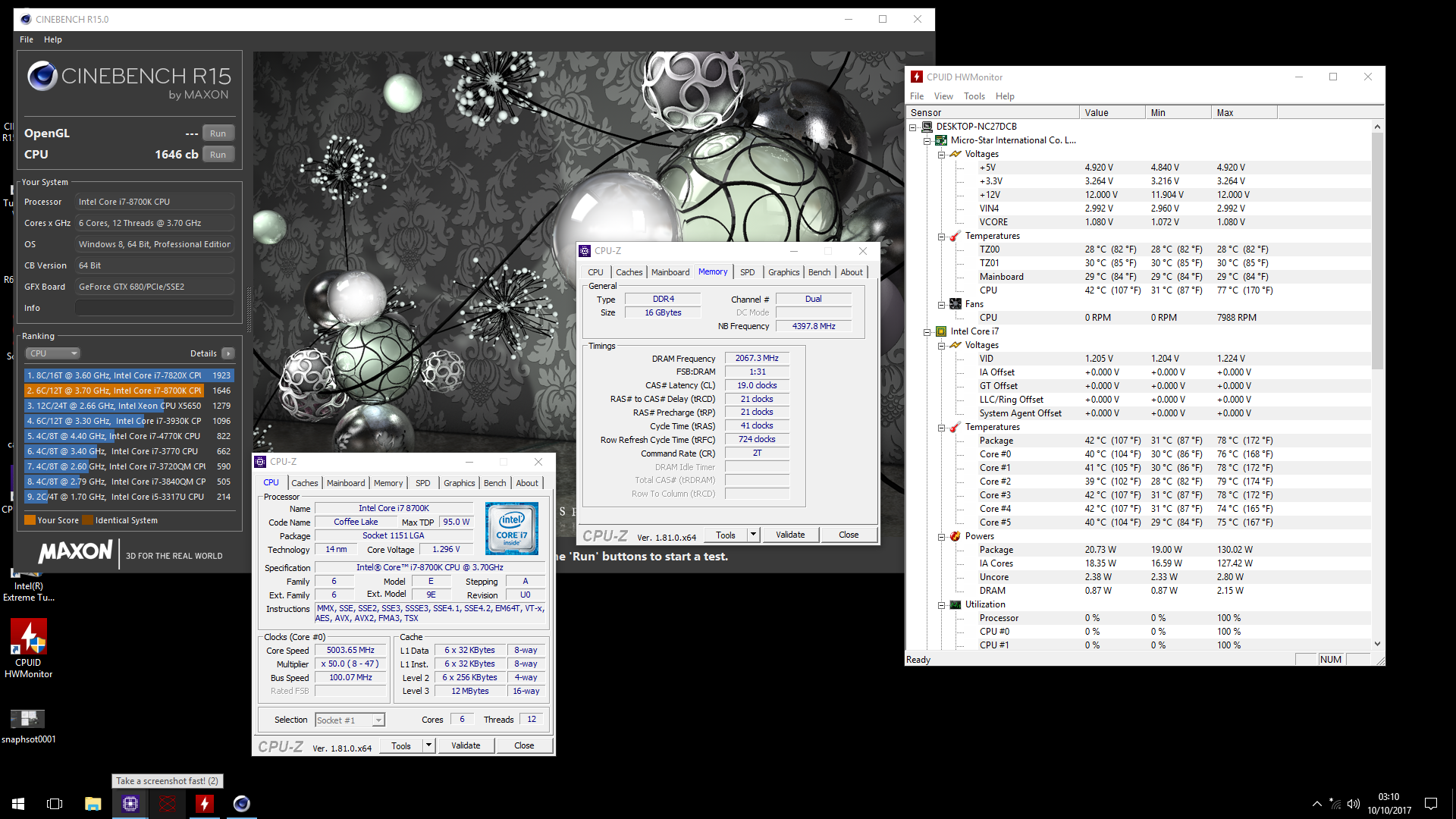Click the HWMonitor title bar app icon
The width and height of the screenshot is (1456, 819).
click(x=917, y=77)
